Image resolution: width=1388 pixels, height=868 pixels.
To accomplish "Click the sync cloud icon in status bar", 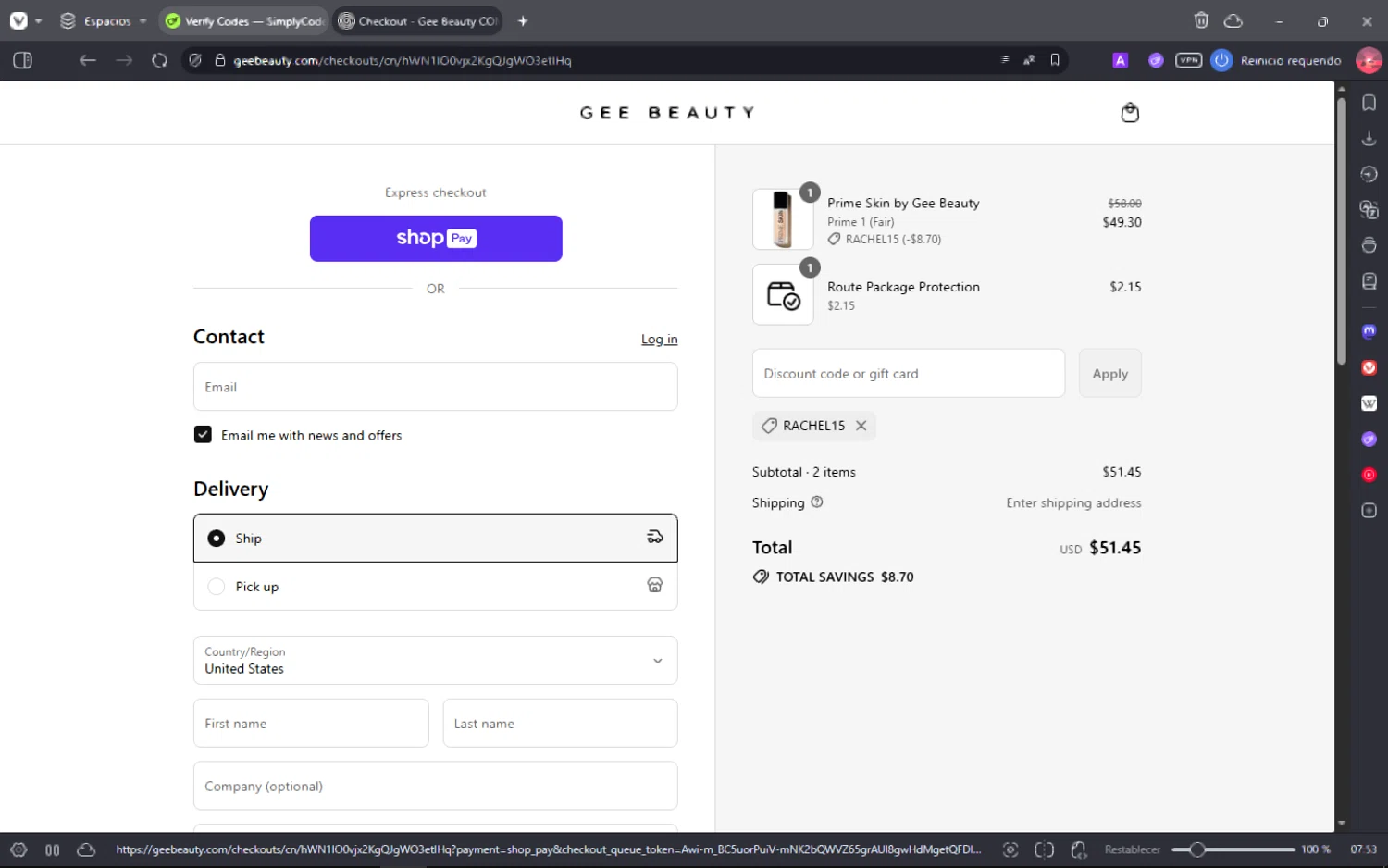I will (86, 849).
